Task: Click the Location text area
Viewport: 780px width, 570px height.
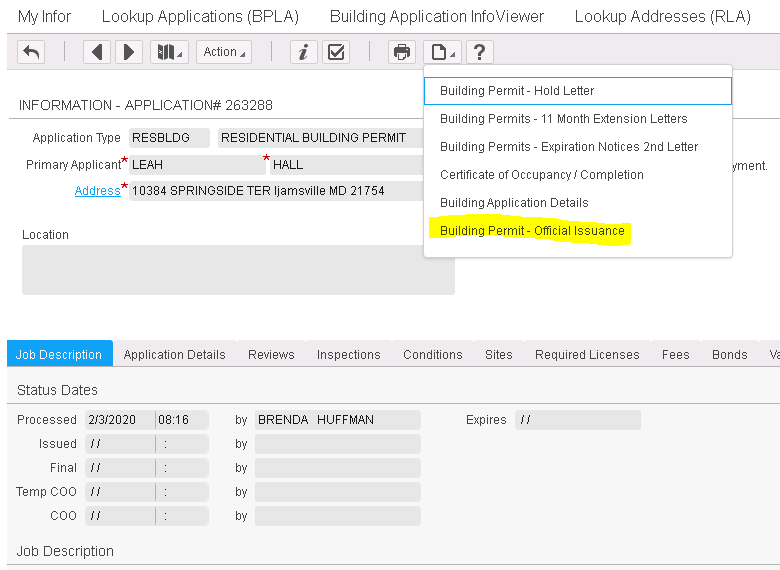Action: click(x=238, y=270)
